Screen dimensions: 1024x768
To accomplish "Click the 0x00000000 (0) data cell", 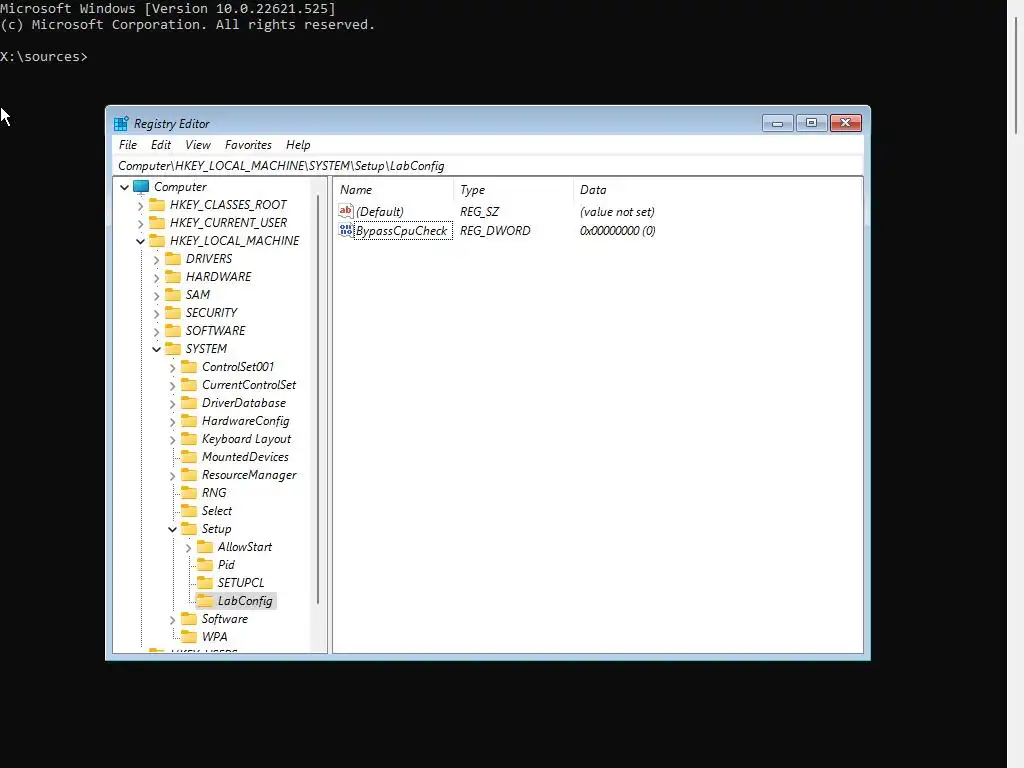I will (618, 231).
